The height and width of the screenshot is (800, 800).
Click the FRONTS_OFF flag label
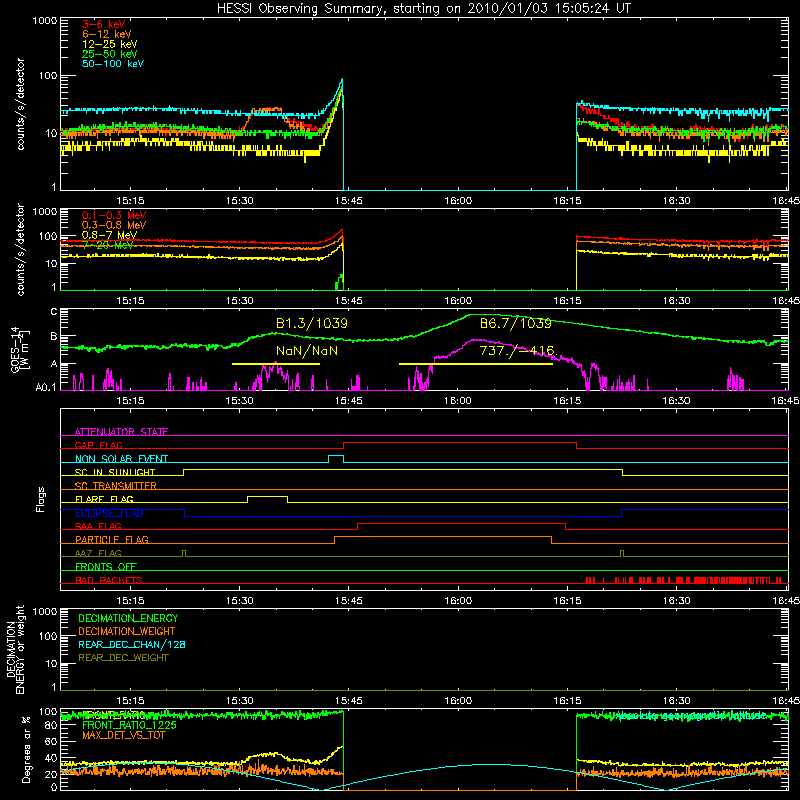tap(106, 566)
